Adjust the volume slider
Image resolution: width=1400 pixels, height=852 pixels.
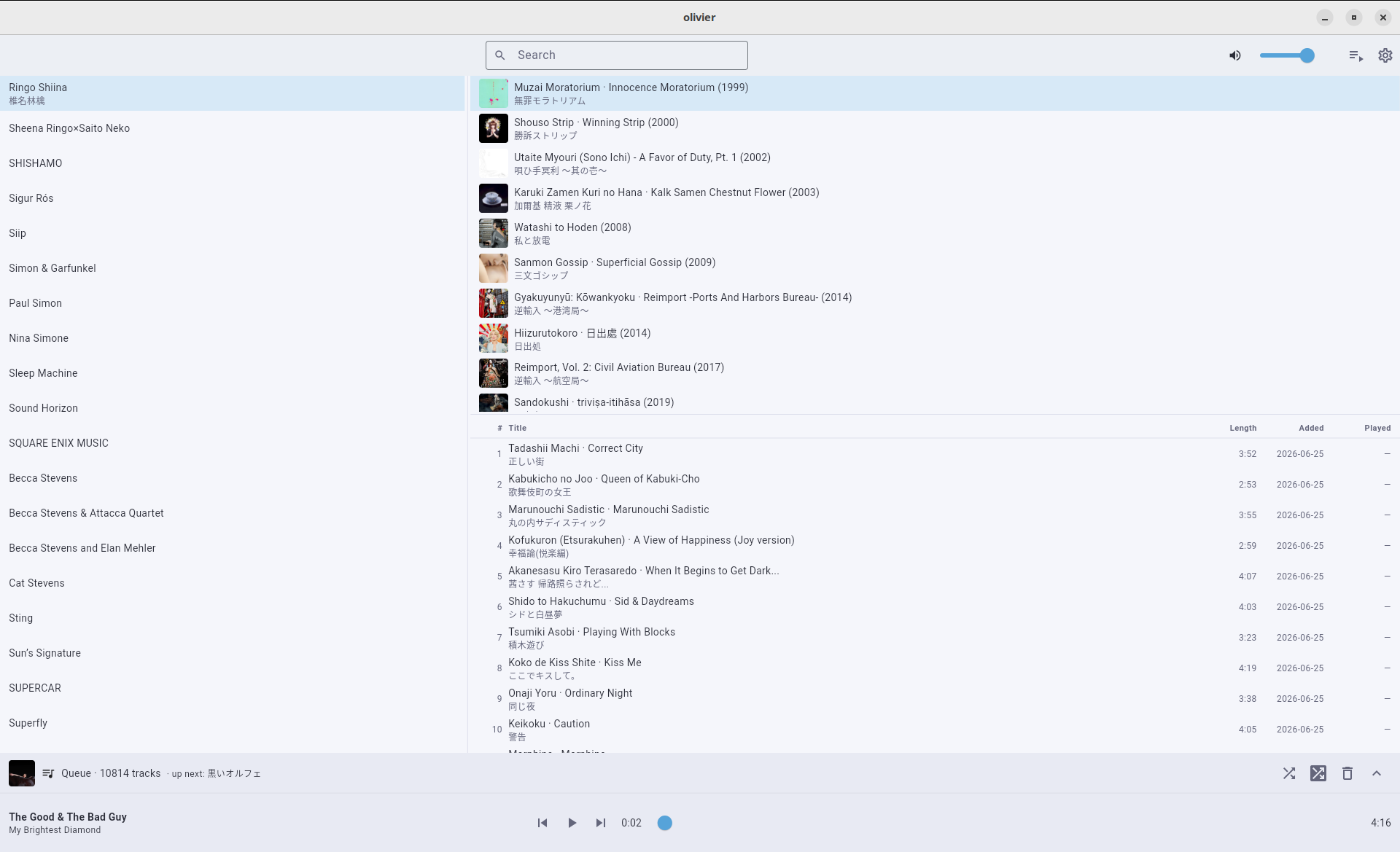pyautogui.click(x=1287, y=55)
